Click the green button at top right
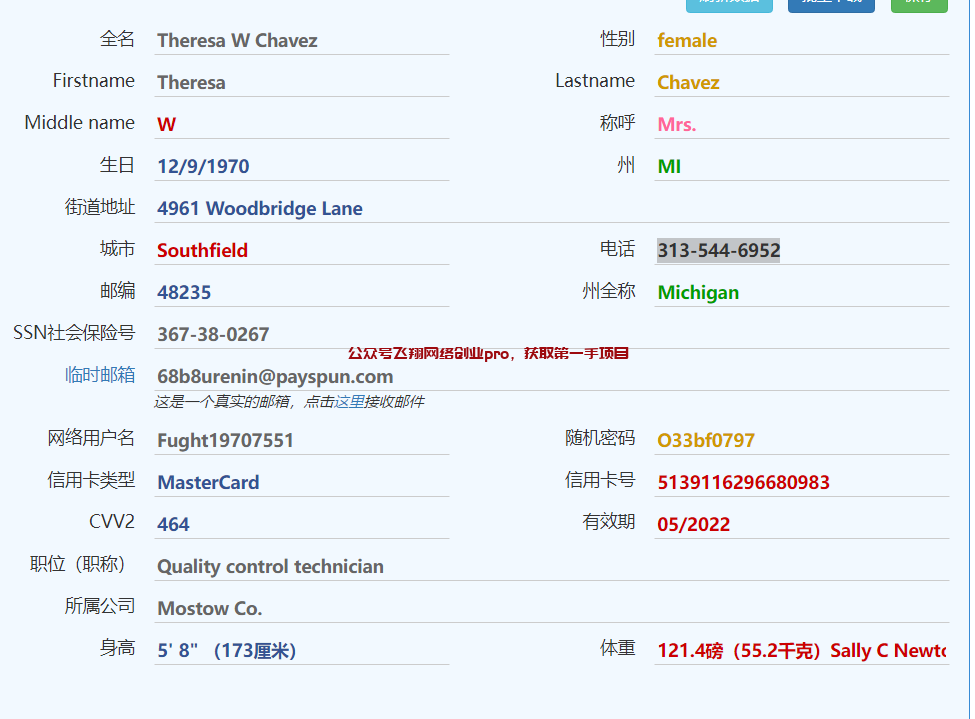The image size is (975, 719). click(x=918, y=5)
